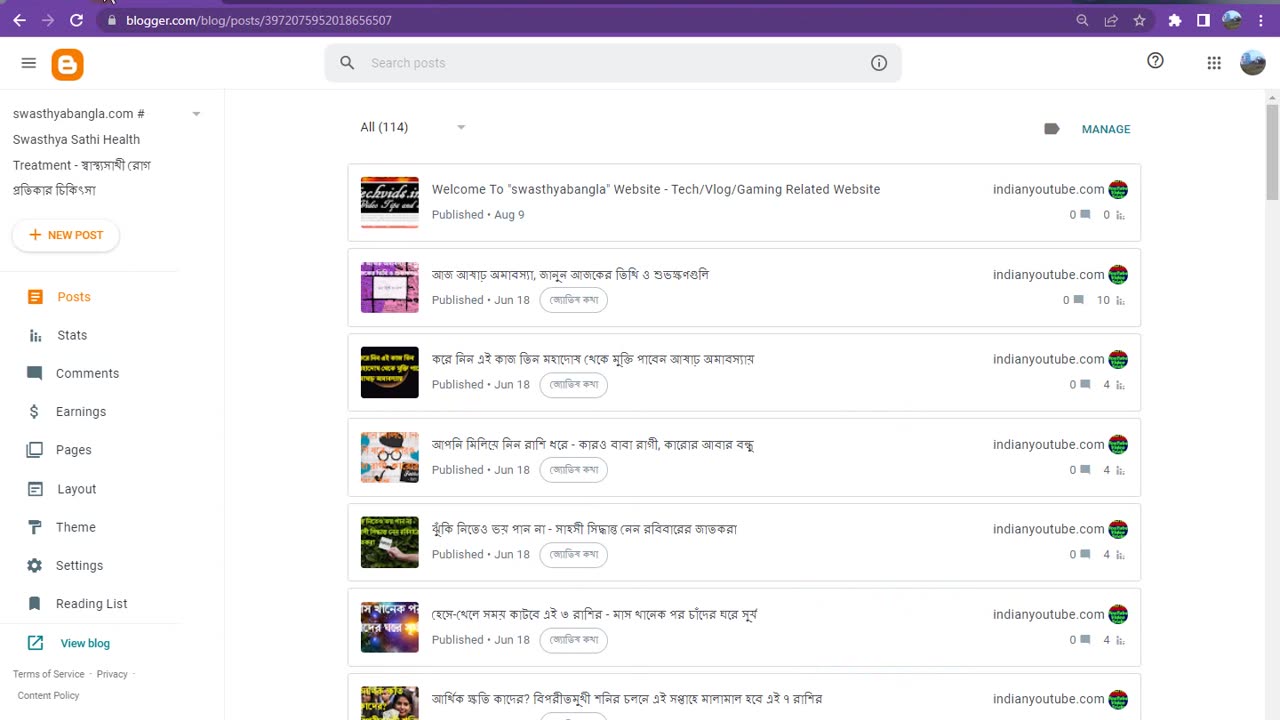Reload the page in browser
Image resolution: width=1280 pixels, height=720 pixels.
76,20
